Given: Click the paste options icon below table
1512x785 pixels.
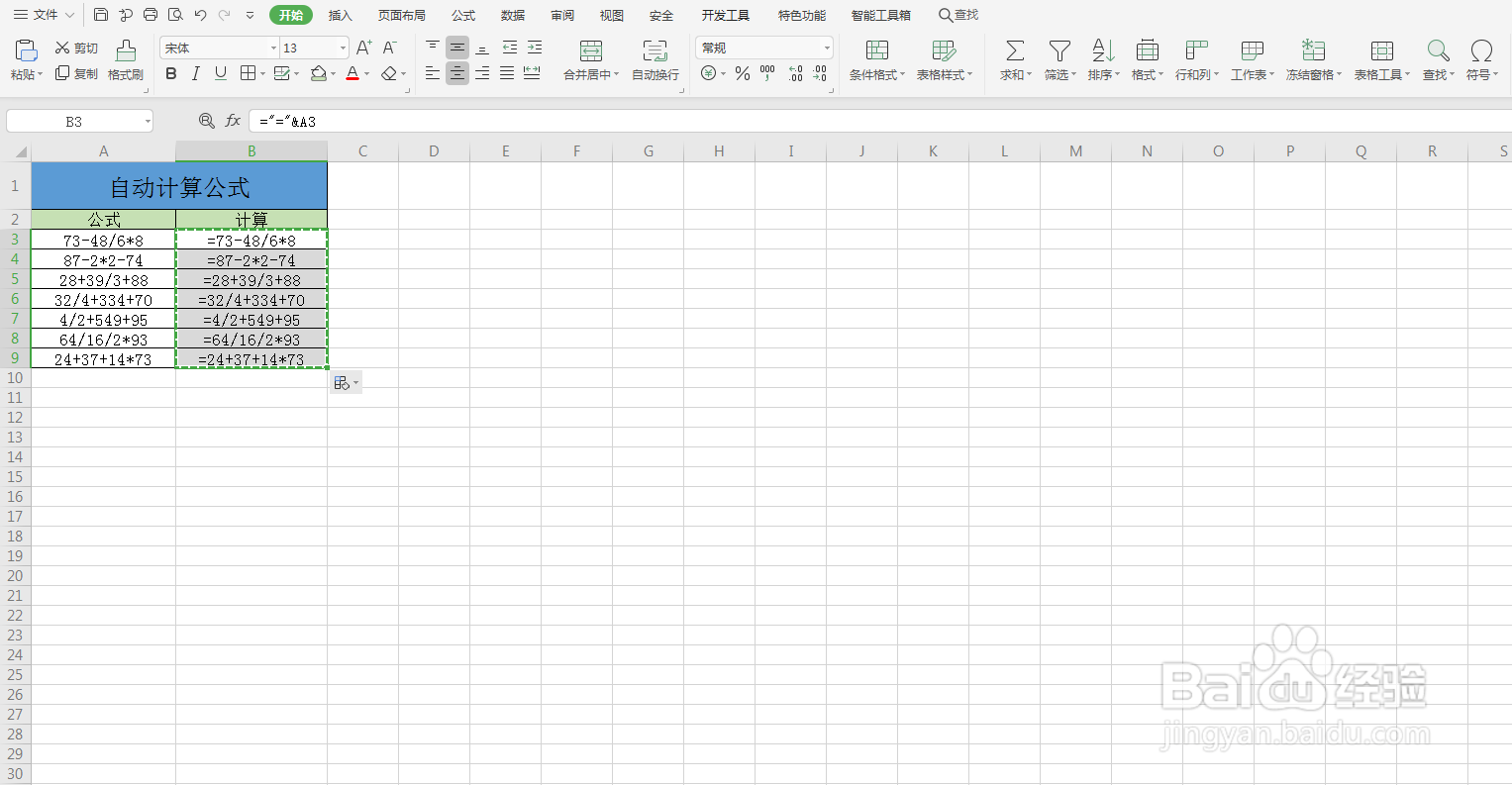Looking at the screenshot, I should 346,383.
